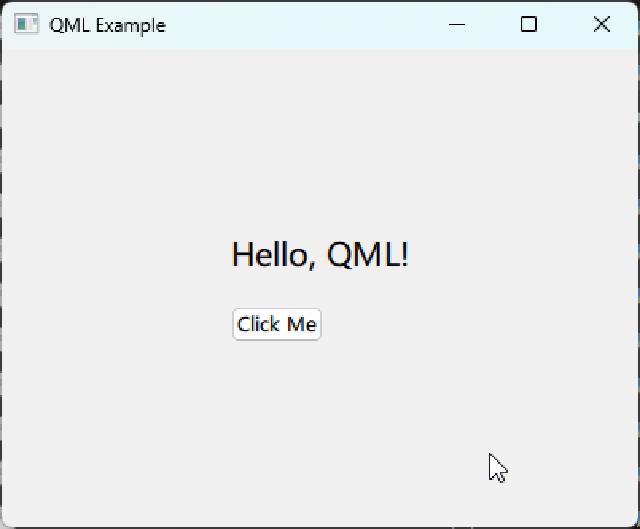The image size is (640, 529).
Task: Minimize the QML Example window
Action: tap(458, 25)
